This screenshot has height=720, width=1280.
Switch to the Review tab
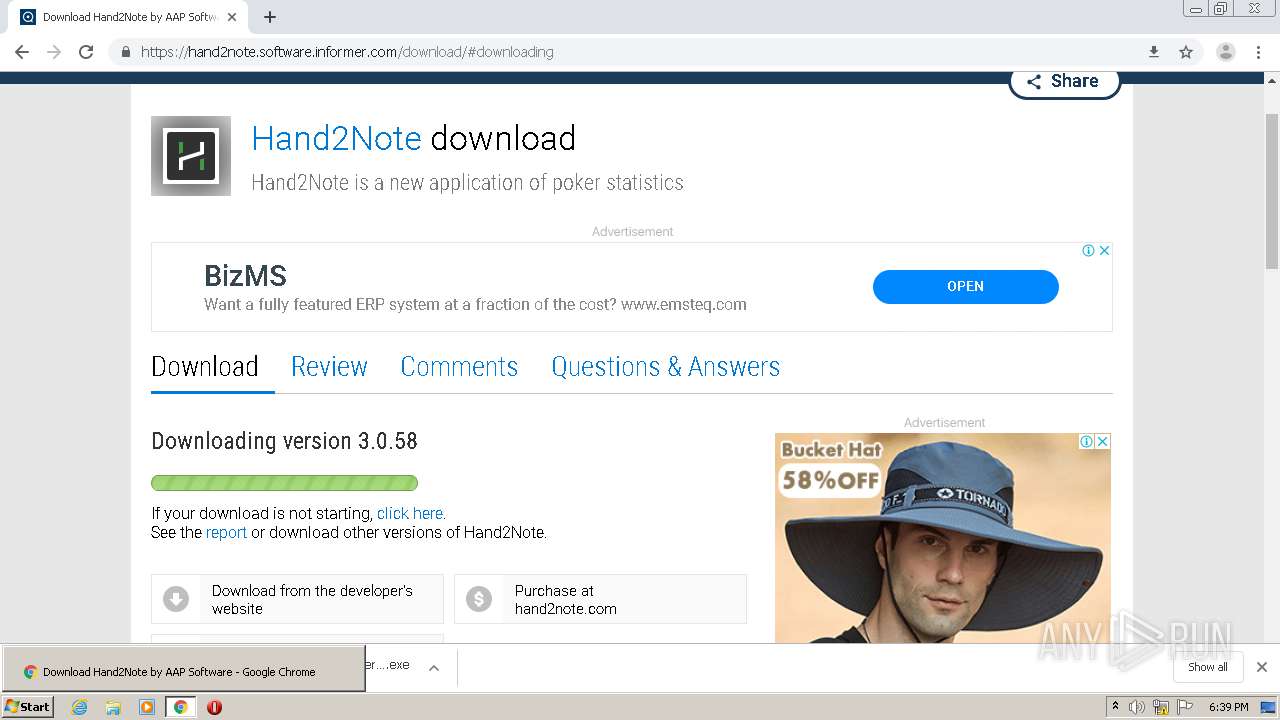pos(329,367)
